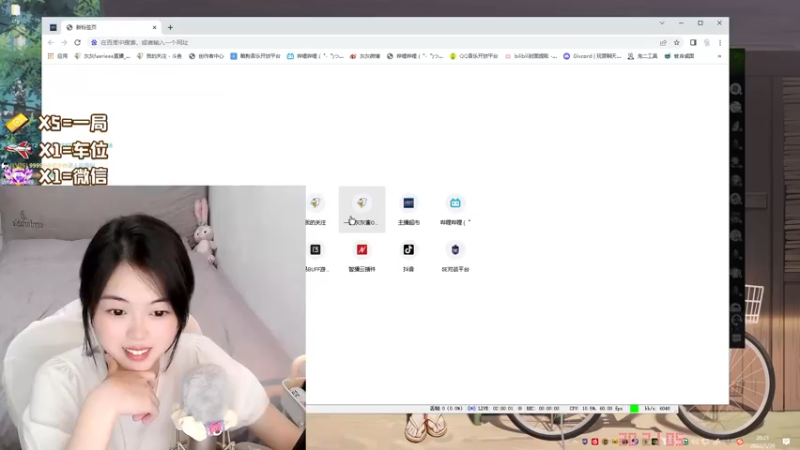Open the bilibili bookmark with pink icon

531,56
